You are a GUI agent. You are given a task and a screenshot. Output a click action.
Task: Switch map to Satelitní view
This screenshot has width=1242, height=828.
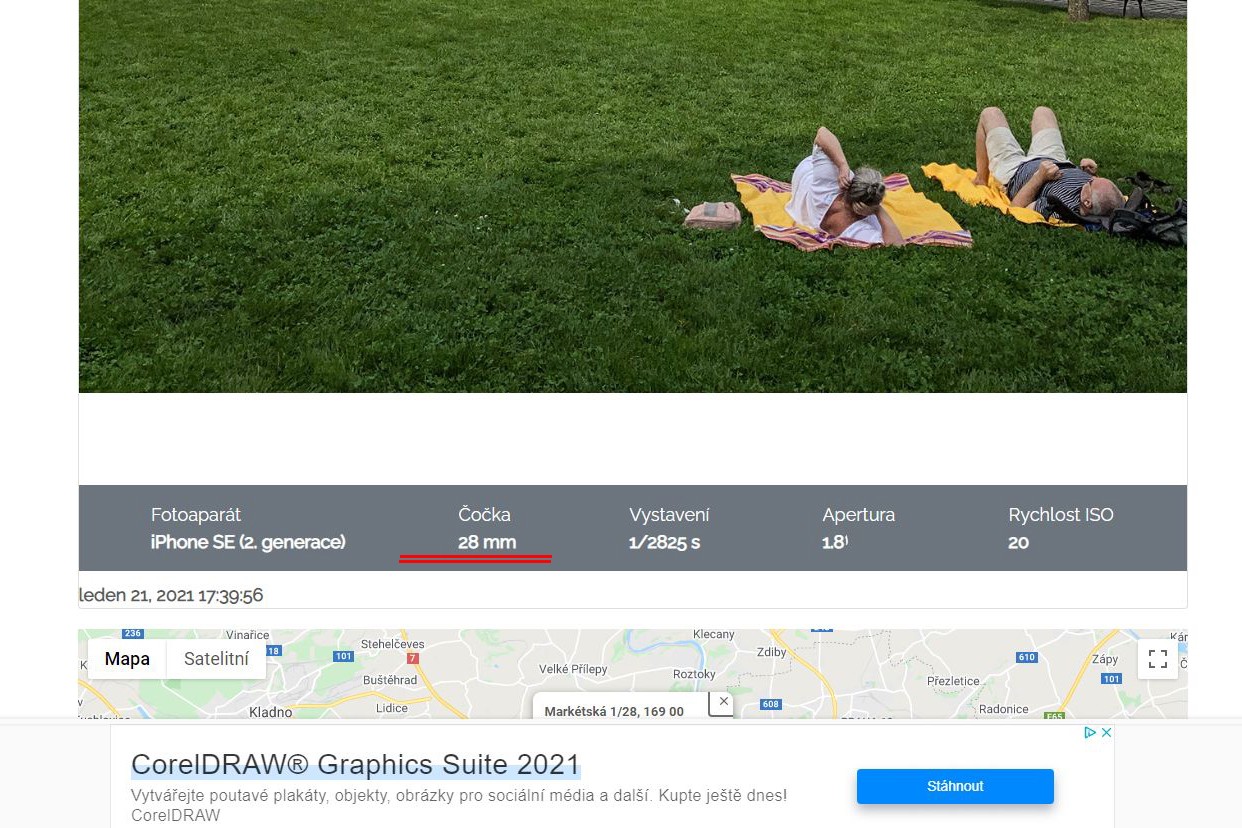(216, 659)
